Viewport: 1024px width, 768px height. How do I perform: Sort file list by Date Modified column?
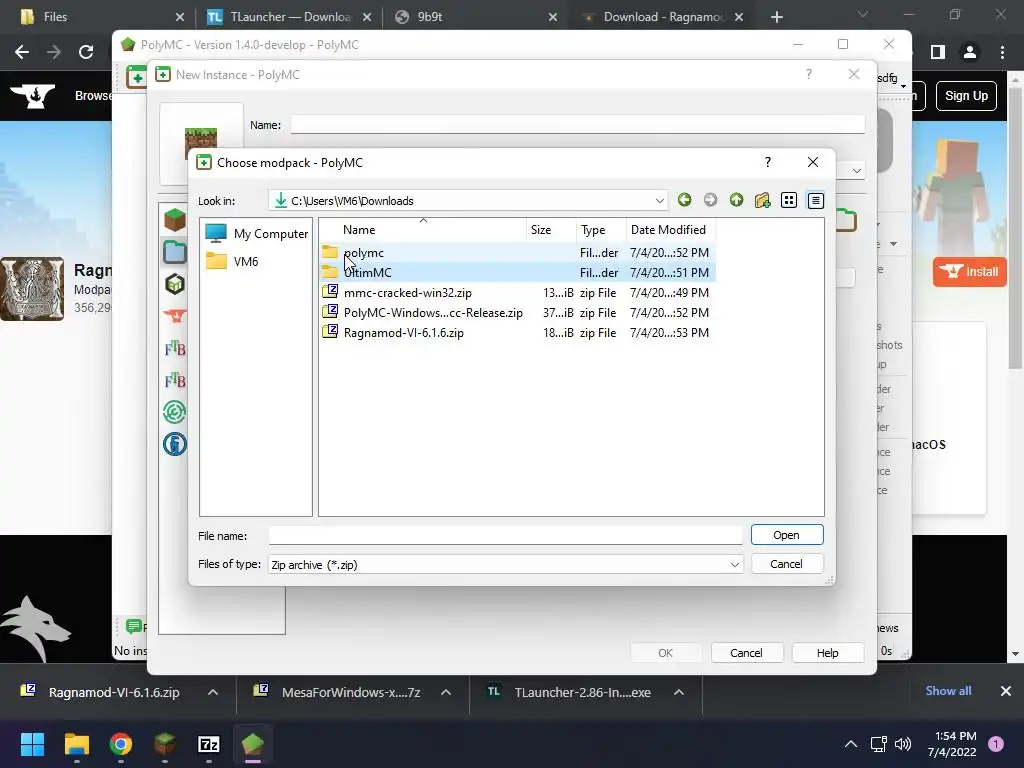point(671,230)
